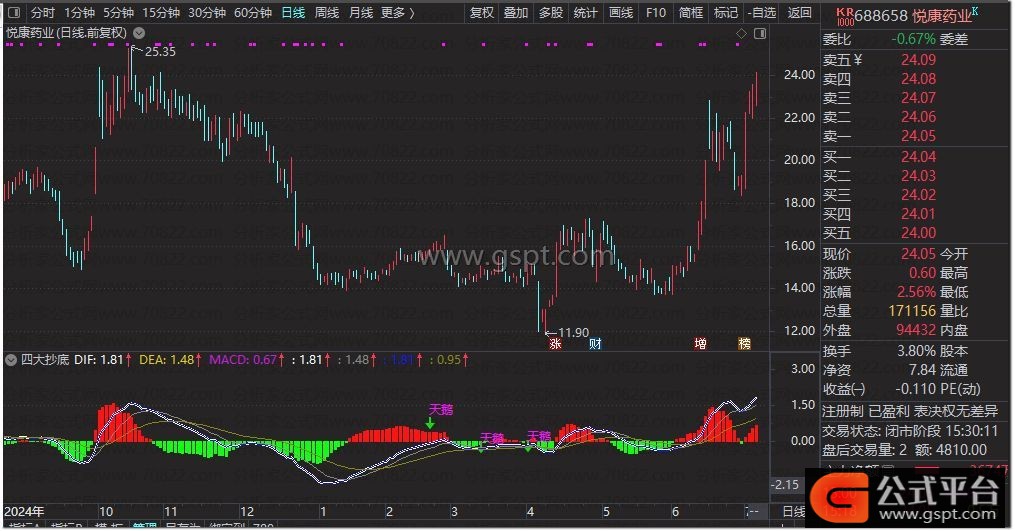Click the MACD: 0.67 indicator value
Image resolution: width=1015 pixels, height=531 pixels.
coord(247,359)
